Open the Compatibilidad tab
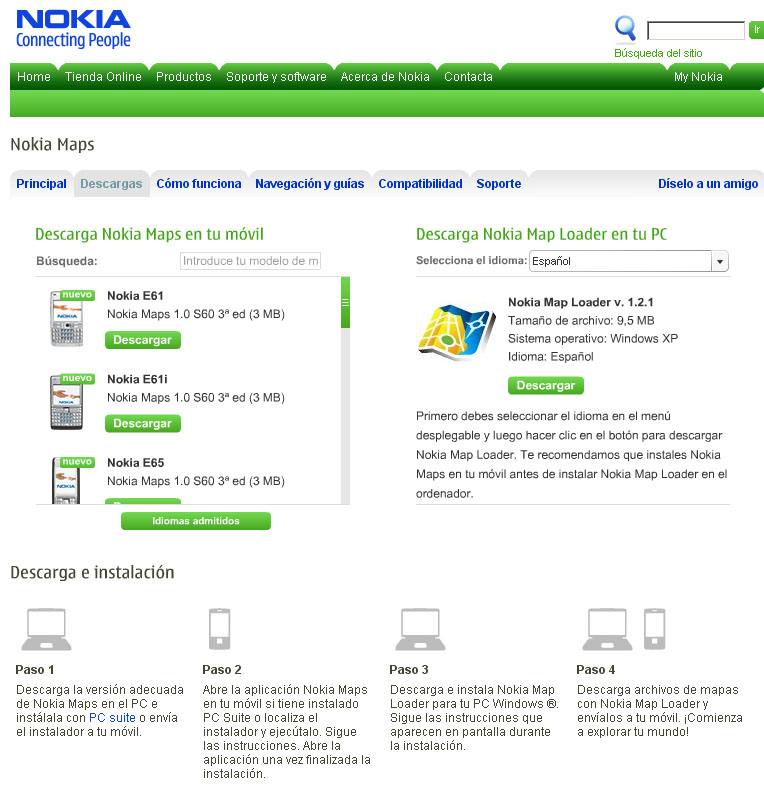This screenshot has height=792, width=764. [421, 184]
